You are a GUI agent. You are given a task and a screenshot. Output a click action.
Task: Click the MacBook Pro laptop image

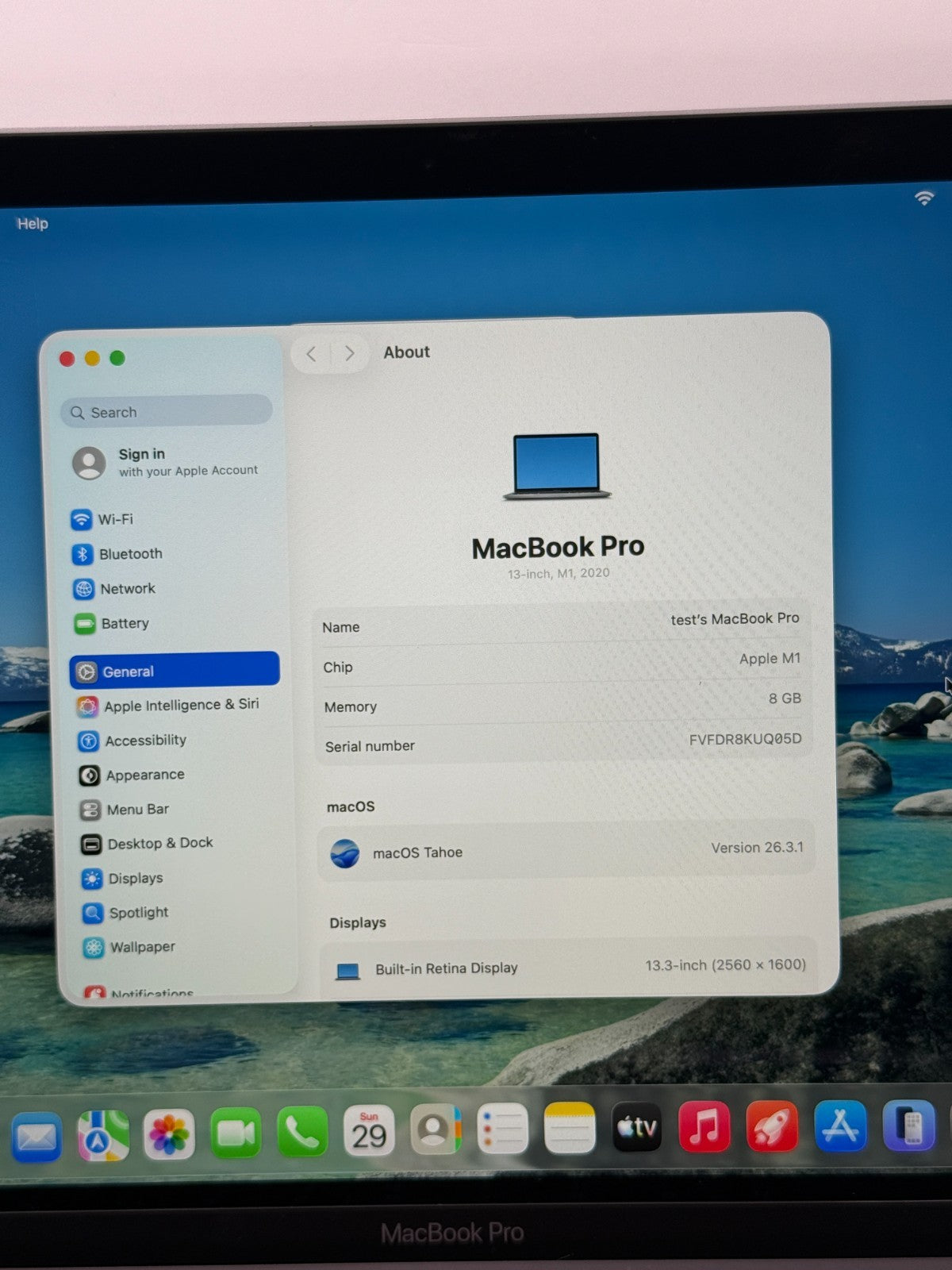[x=557, y=467]
